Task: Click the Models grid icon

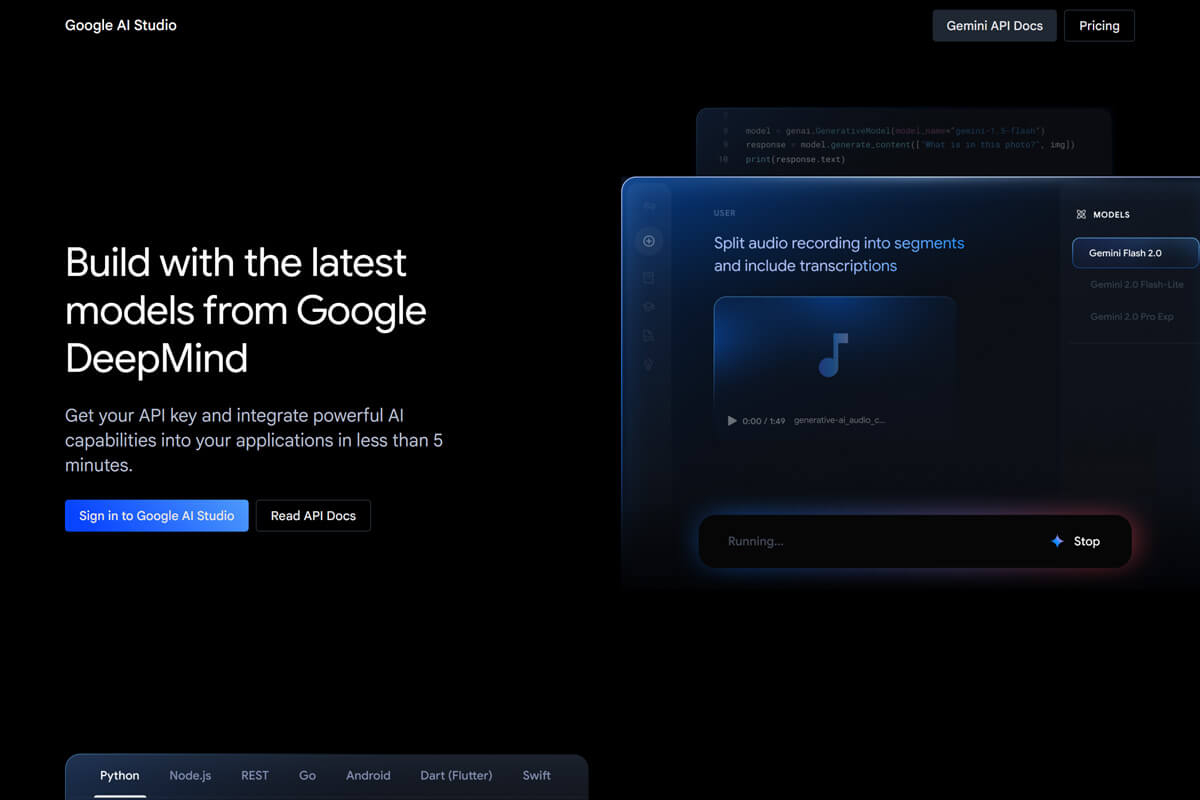Action: click(x=1080, y=214)
